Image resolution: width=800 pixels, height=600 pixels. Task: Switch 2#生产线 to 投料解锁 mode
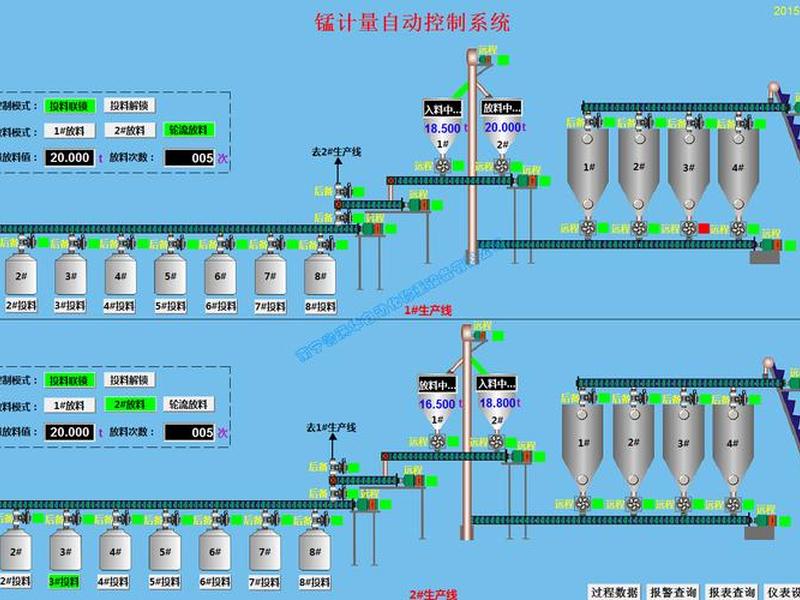pyautogui.click(x=130, y=380)
